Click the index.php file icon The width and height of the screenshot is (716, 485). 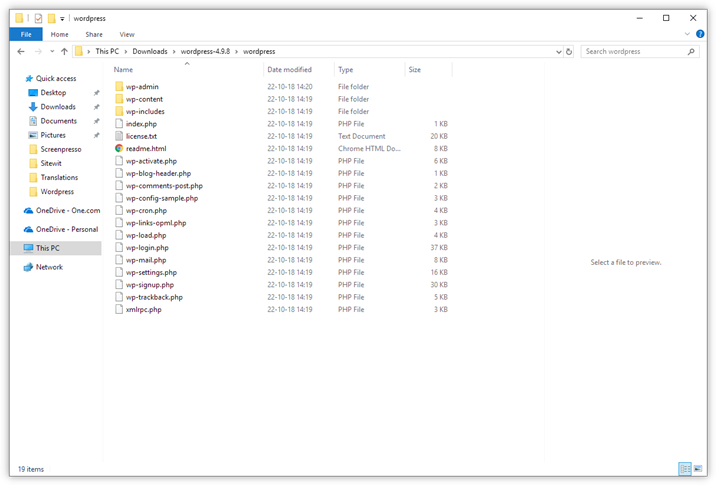point(119,123)
